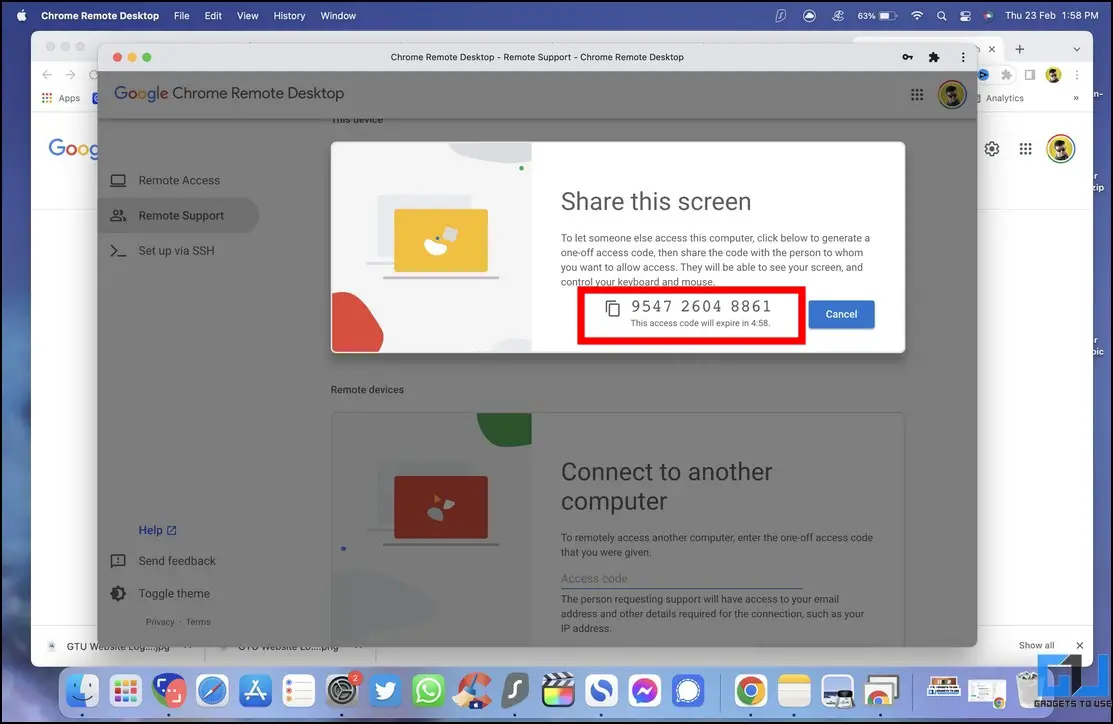This screenshot has height=724, width=1113.
Task: Open Google Chrome from the Dock
Action: [750, 691]
